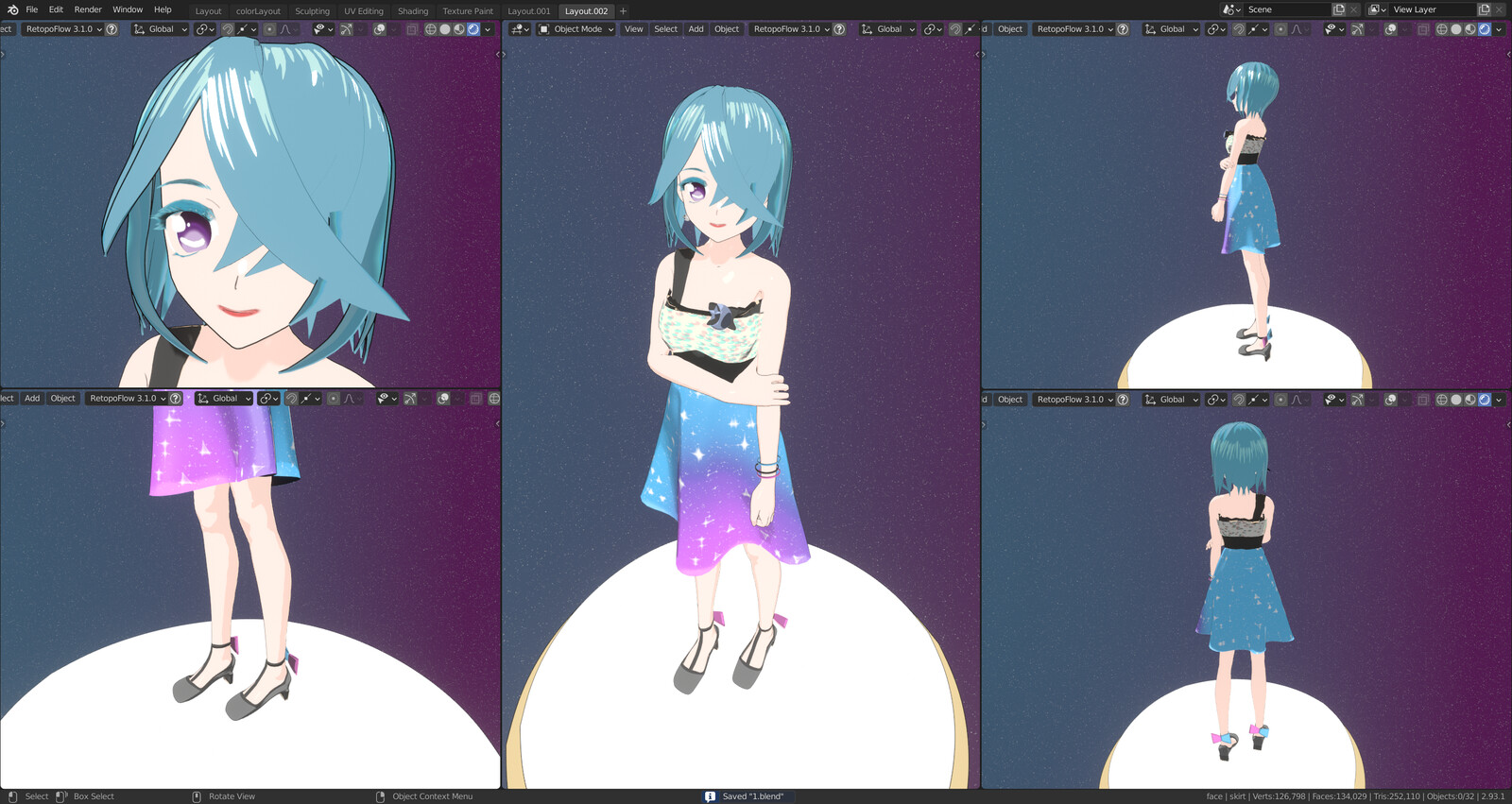Open the View menu in center viewport
The width and height of the screenshot is (1512, 804).
[633, 29]
